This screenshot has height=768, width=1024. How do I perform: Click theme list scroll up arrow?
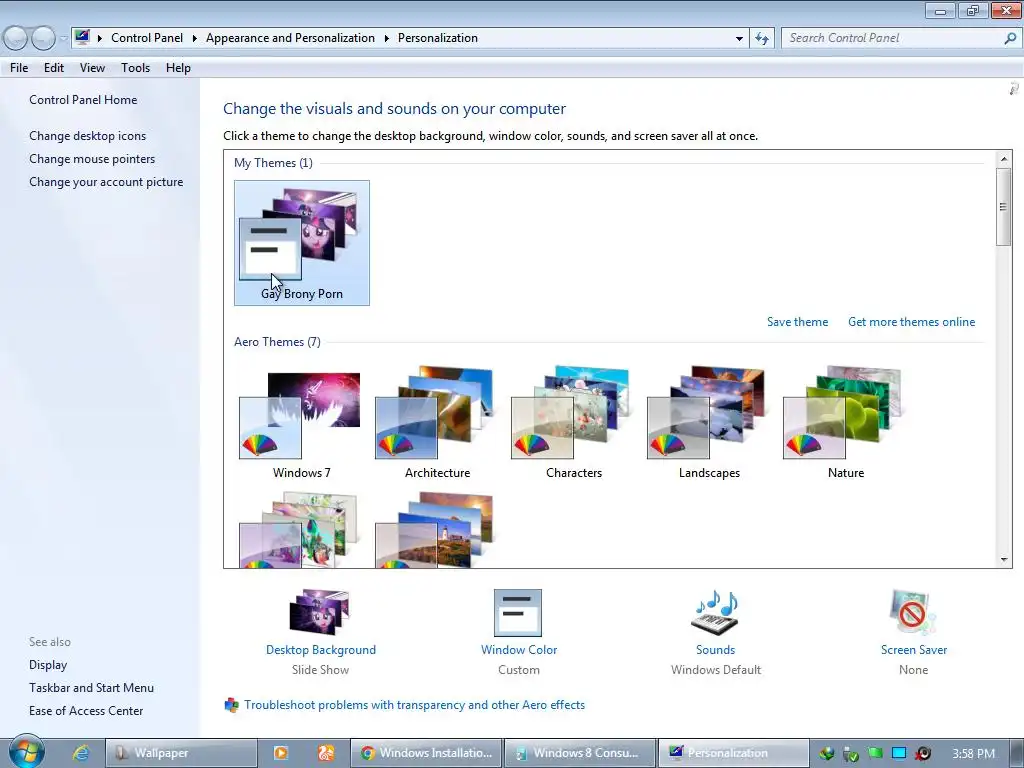tap(1004, 159)
